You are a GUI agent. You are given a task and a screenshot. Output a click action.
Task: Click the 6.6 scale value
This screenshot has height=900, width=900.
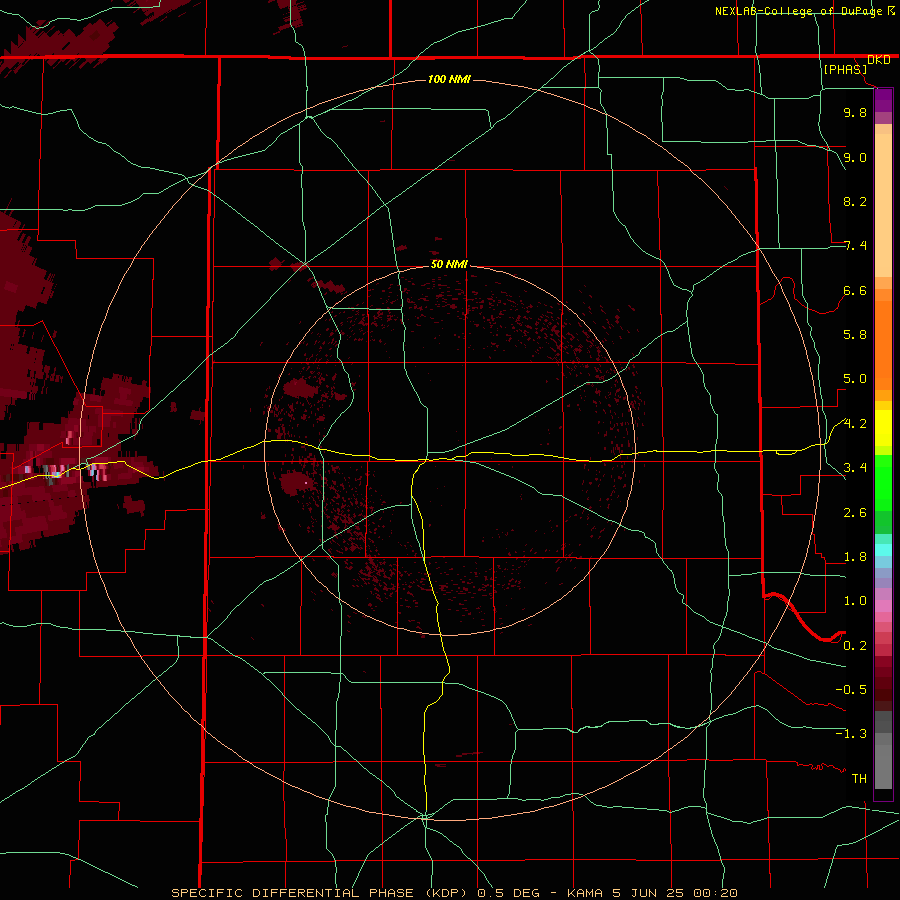[x=855, y=290]
